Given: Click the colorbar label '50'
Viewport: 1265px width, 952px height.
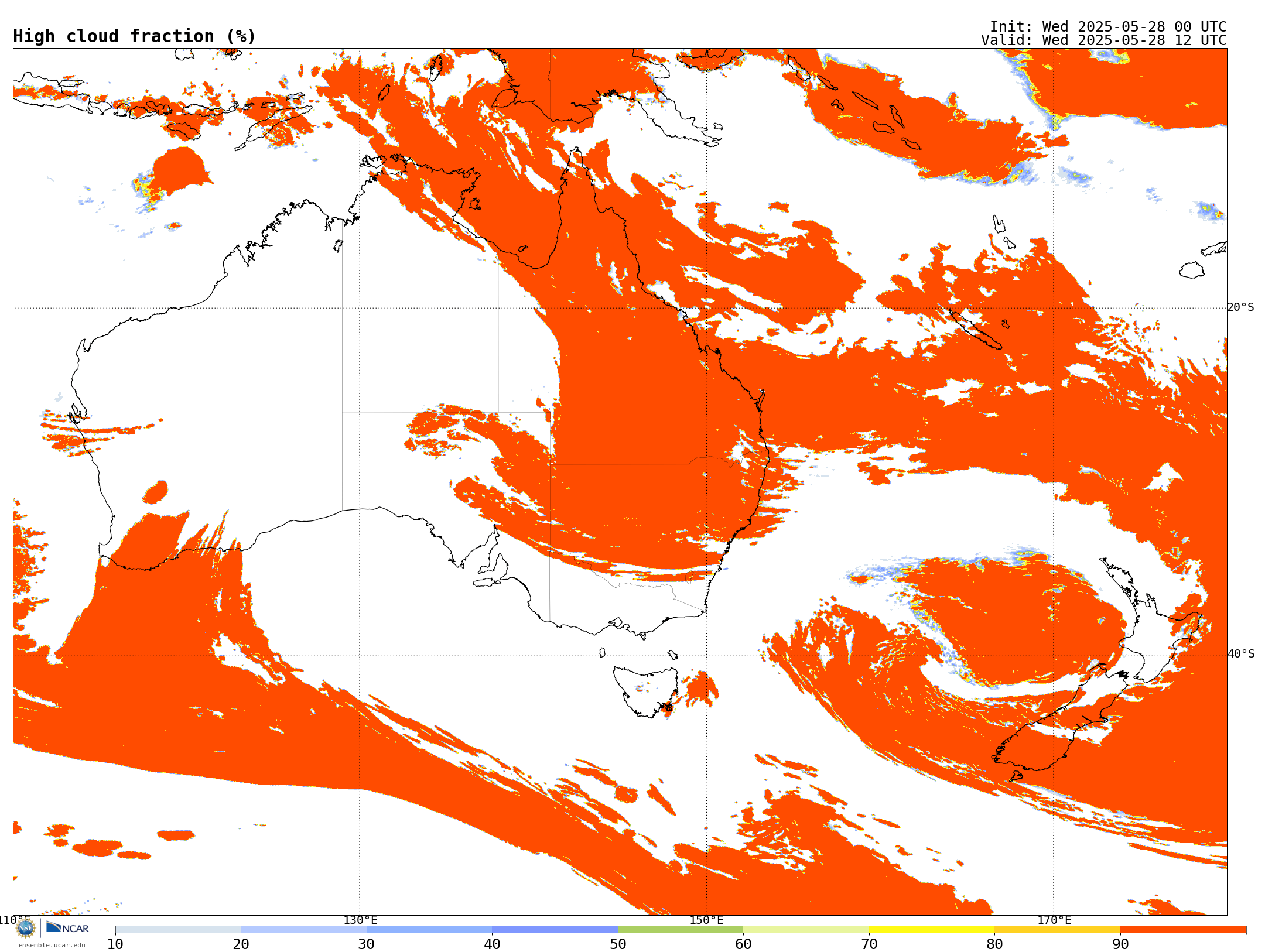Looking at the screenshot, I should tap(618, 944).
